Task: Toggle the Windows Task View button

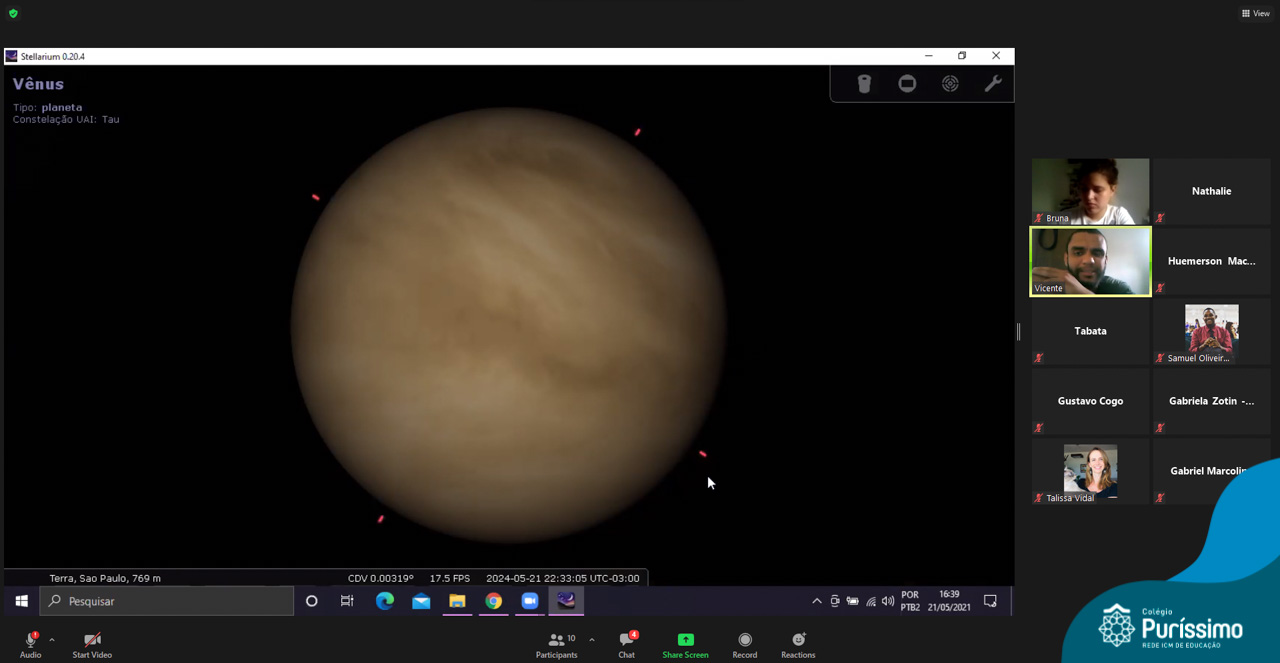Action: point(347,601)
